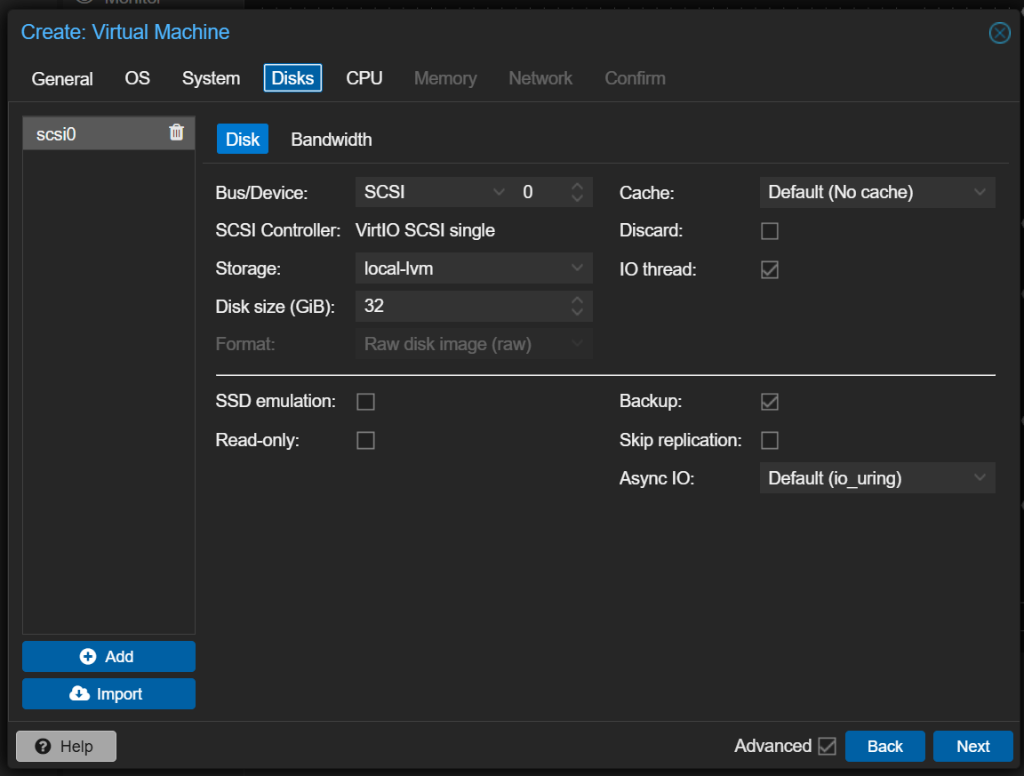The image size is (1024, 776).
Task: Toggle the Advanced options checkbox
Action: click(827, 746)
